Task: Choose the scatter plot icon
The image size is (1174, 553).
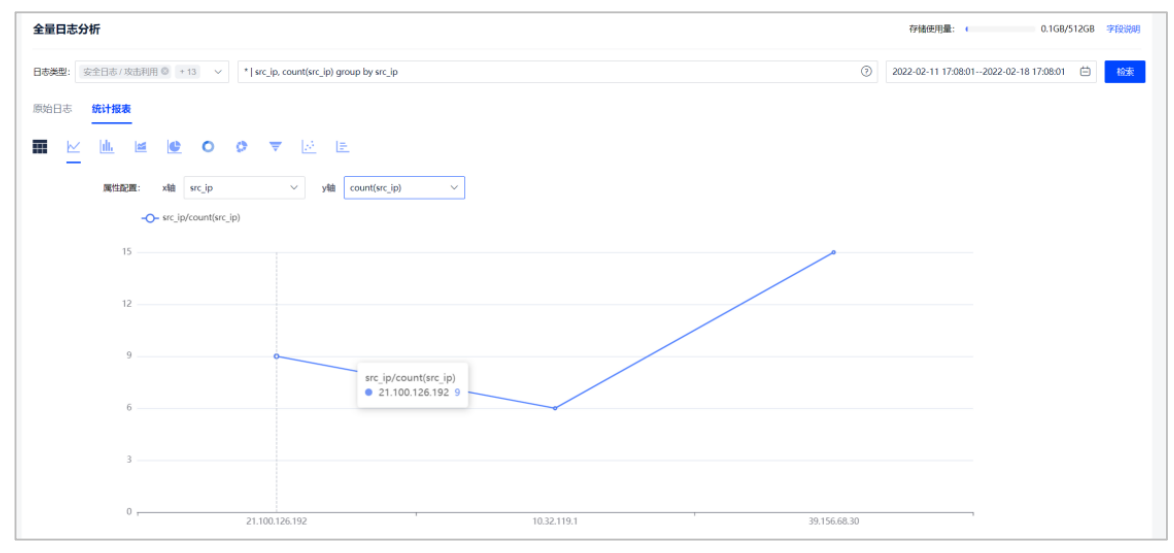Action: 309,147
